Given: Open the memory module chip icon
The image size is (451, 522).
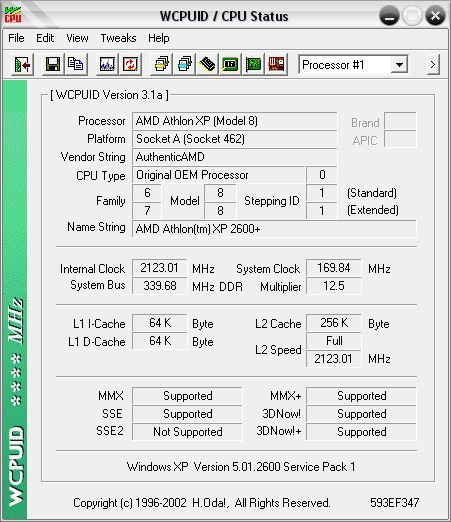Looking at the screenshot, I should click(x=207, y=64).
